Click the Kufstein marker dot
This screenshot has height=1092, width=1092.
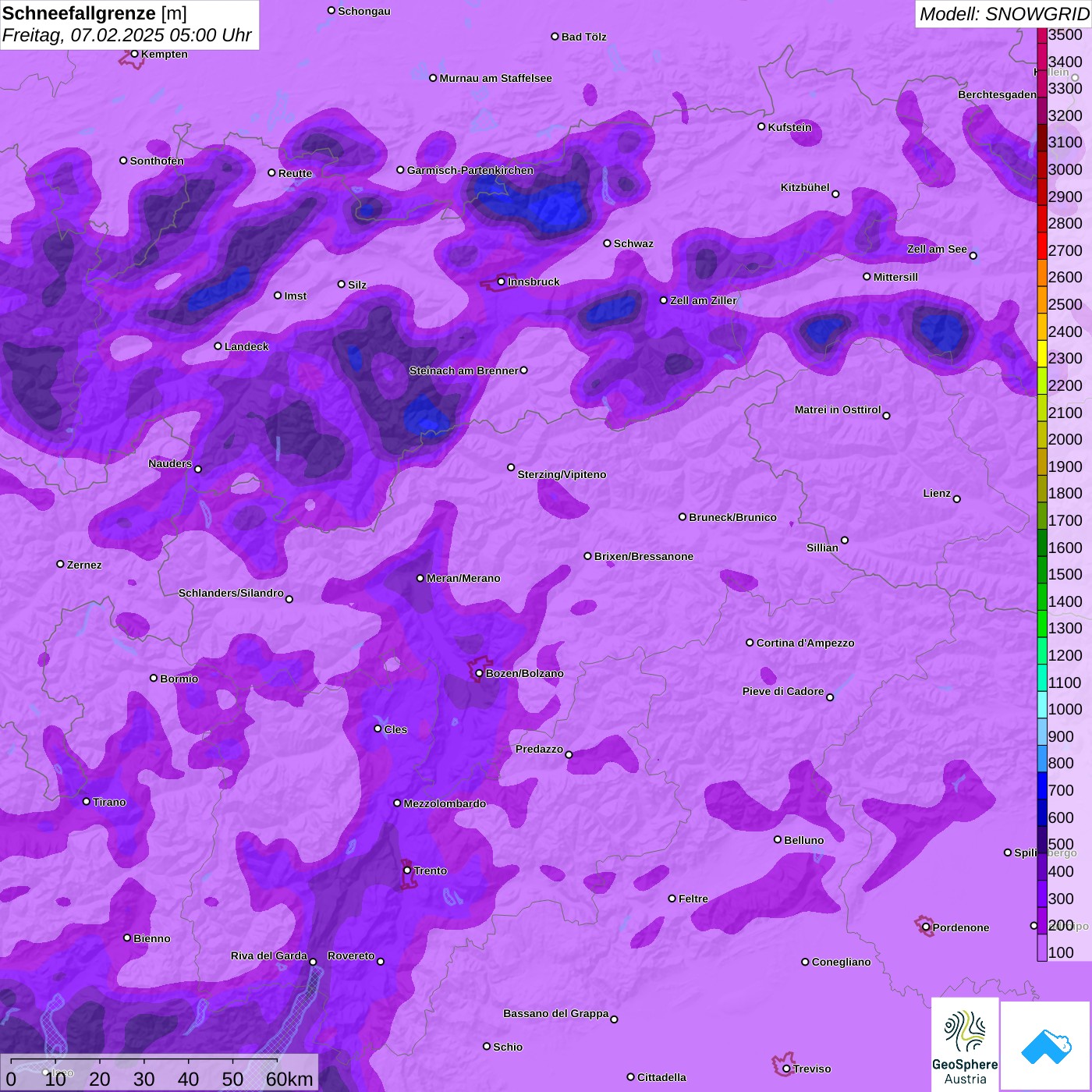pos(761,126)
